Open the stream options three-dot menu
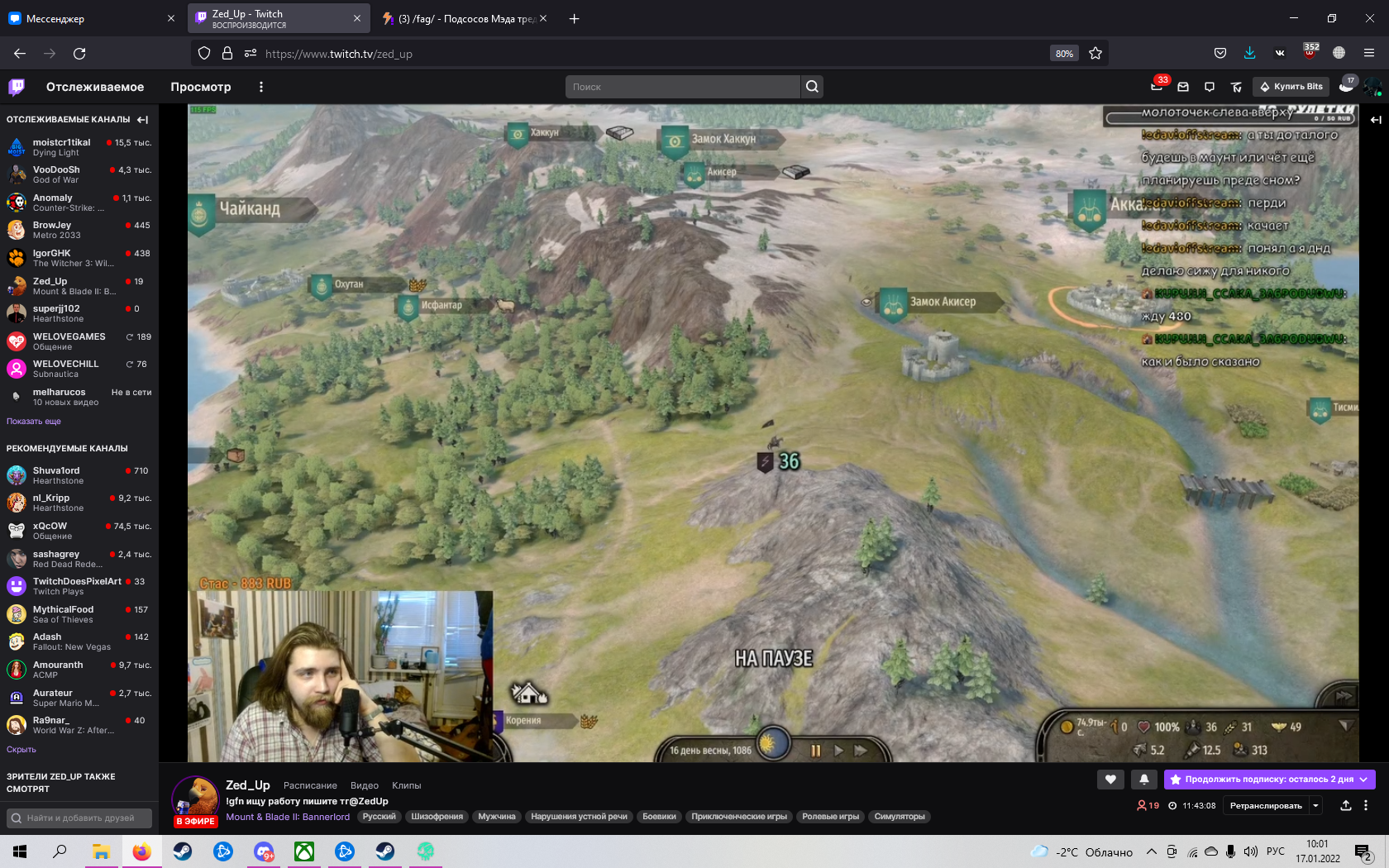The image size is (1389, 868). [x=1366, y=805]
